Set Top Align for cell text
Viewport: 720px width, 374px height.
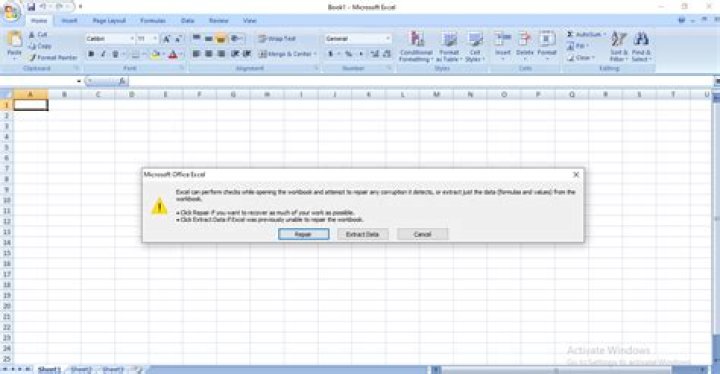pyautogui.click(x=196, y=39)
